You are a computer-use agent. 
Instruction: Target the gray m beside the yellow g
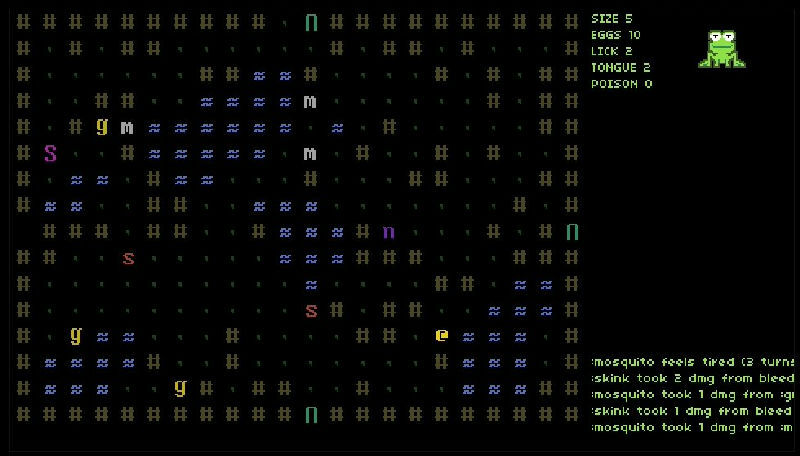[x=127, y=128]
